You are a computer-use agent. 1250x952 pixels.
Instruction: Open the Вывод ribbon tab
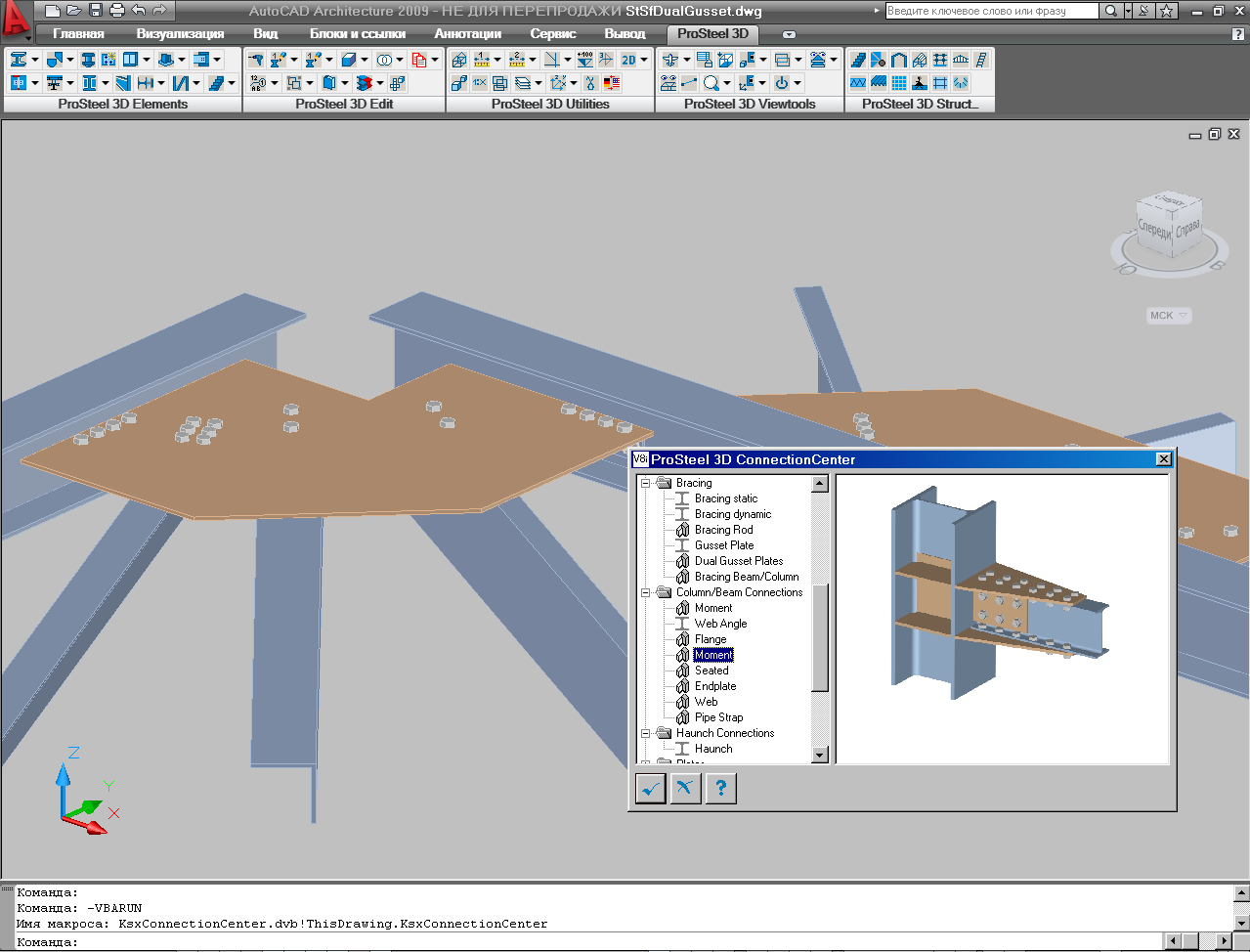click(x=625, y=33)
